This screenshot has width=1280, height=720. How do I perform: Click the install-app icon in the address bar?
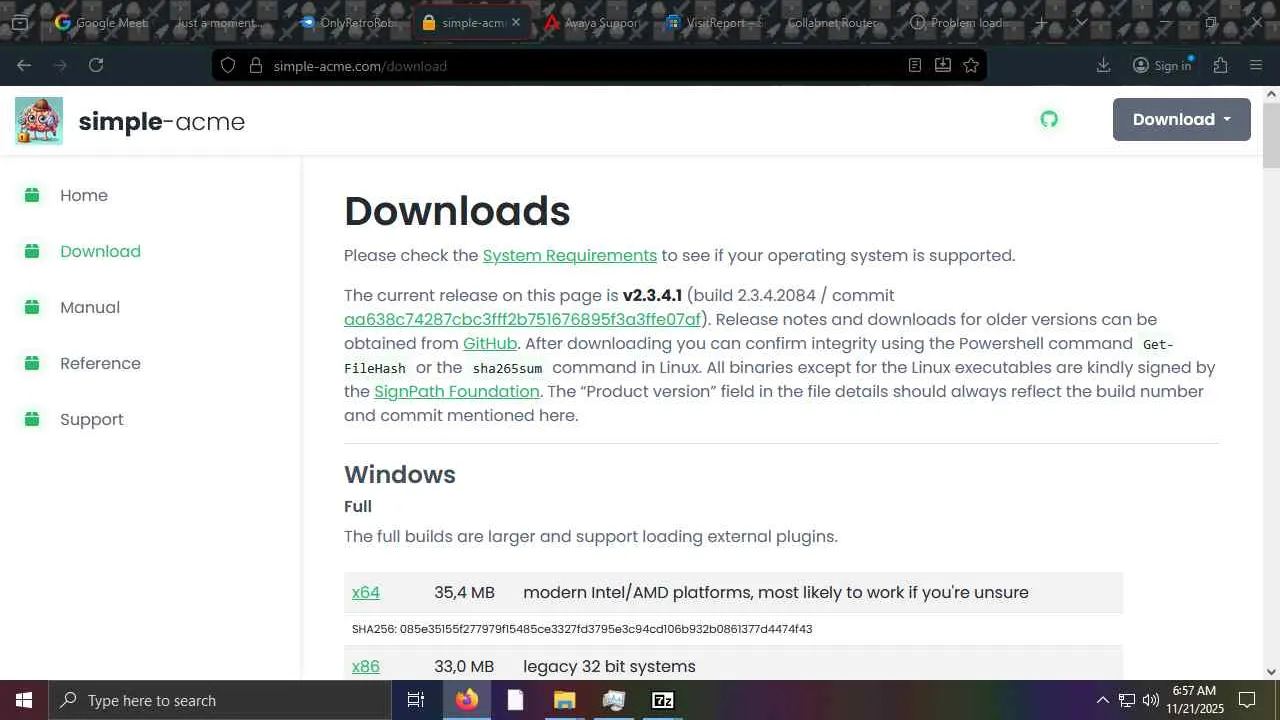pos(943,65)
